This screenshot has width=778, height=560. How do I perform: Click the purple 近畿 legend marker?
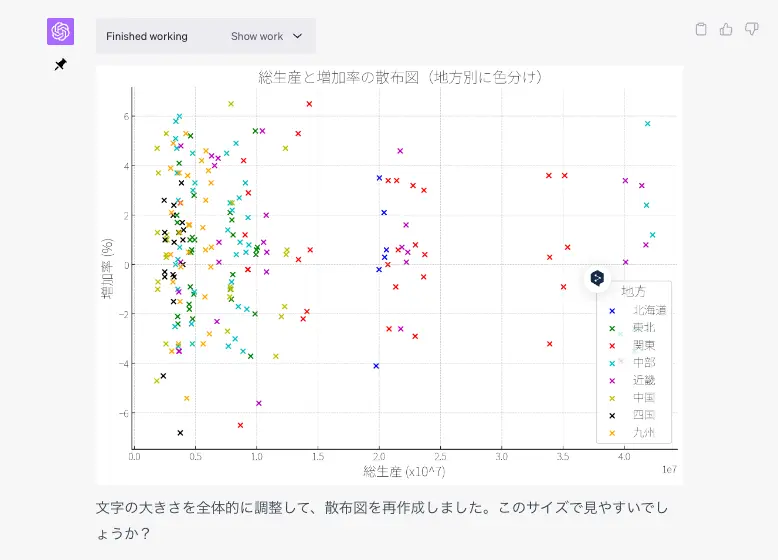[x=612, y=380]
